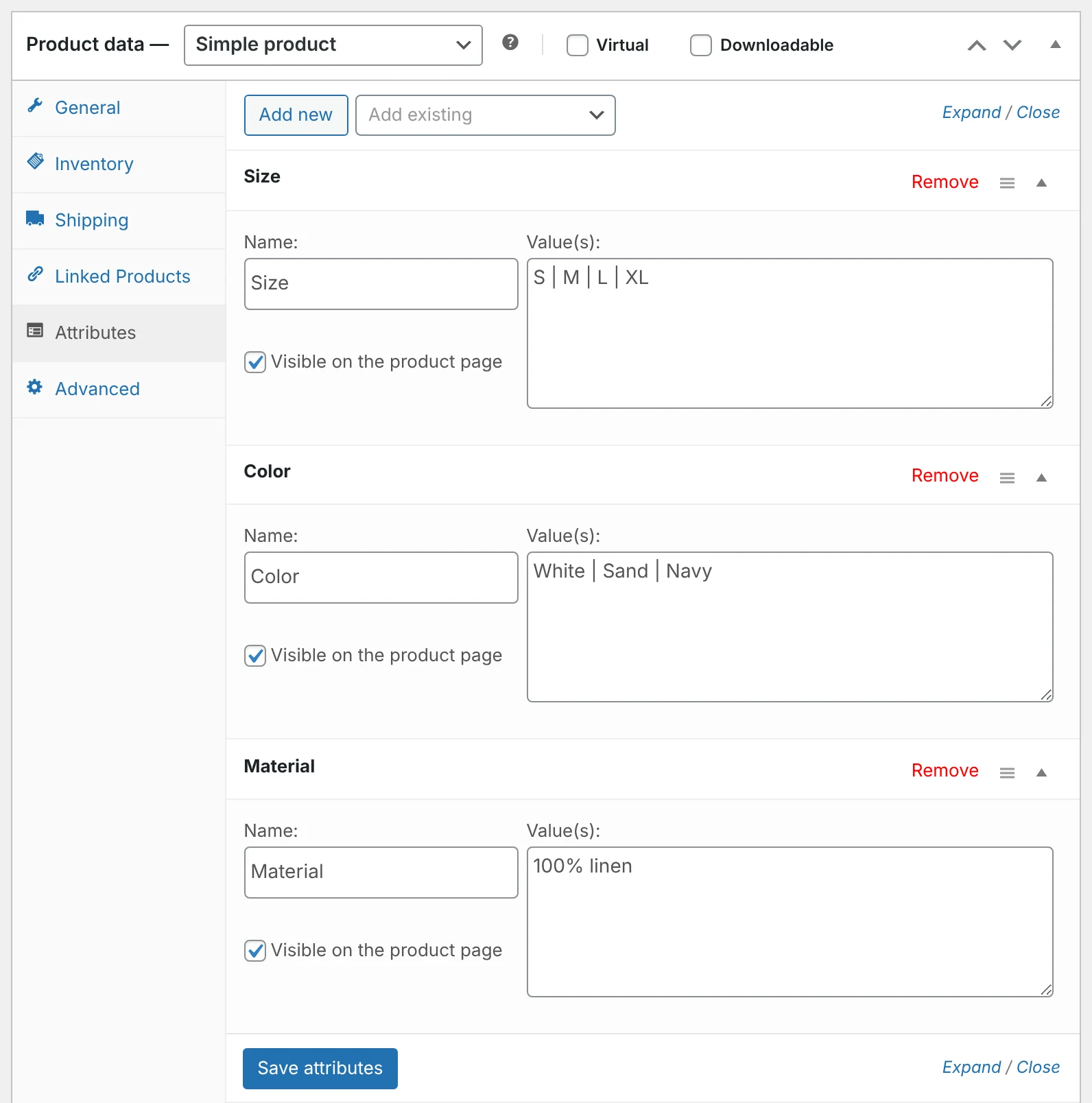Open the product type help tooltip icon
The height and width of the screenshot is (1103, 1092).
(510, 43)
